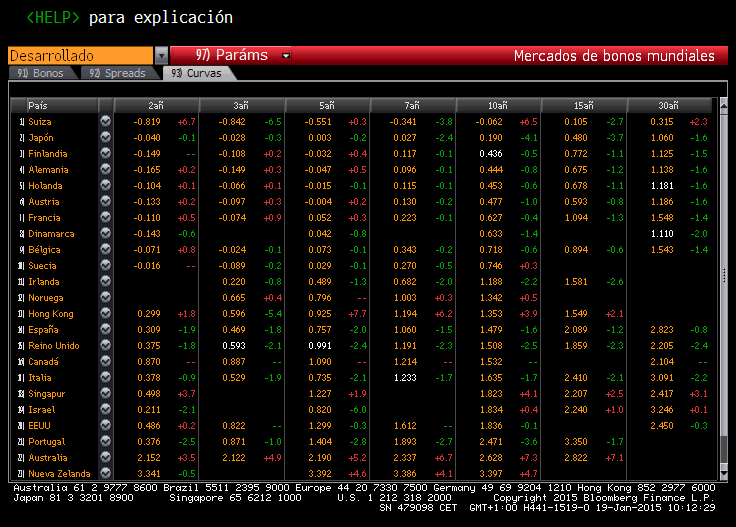Click the chart icon beside Japón
The image size is (736, 527).
(106, 137)
